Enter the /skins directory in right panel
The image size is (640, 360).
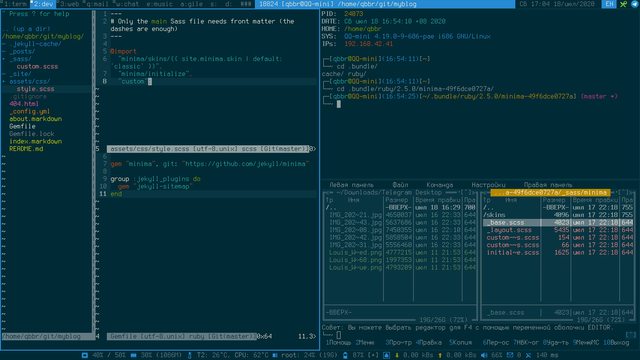pos(494,215)
